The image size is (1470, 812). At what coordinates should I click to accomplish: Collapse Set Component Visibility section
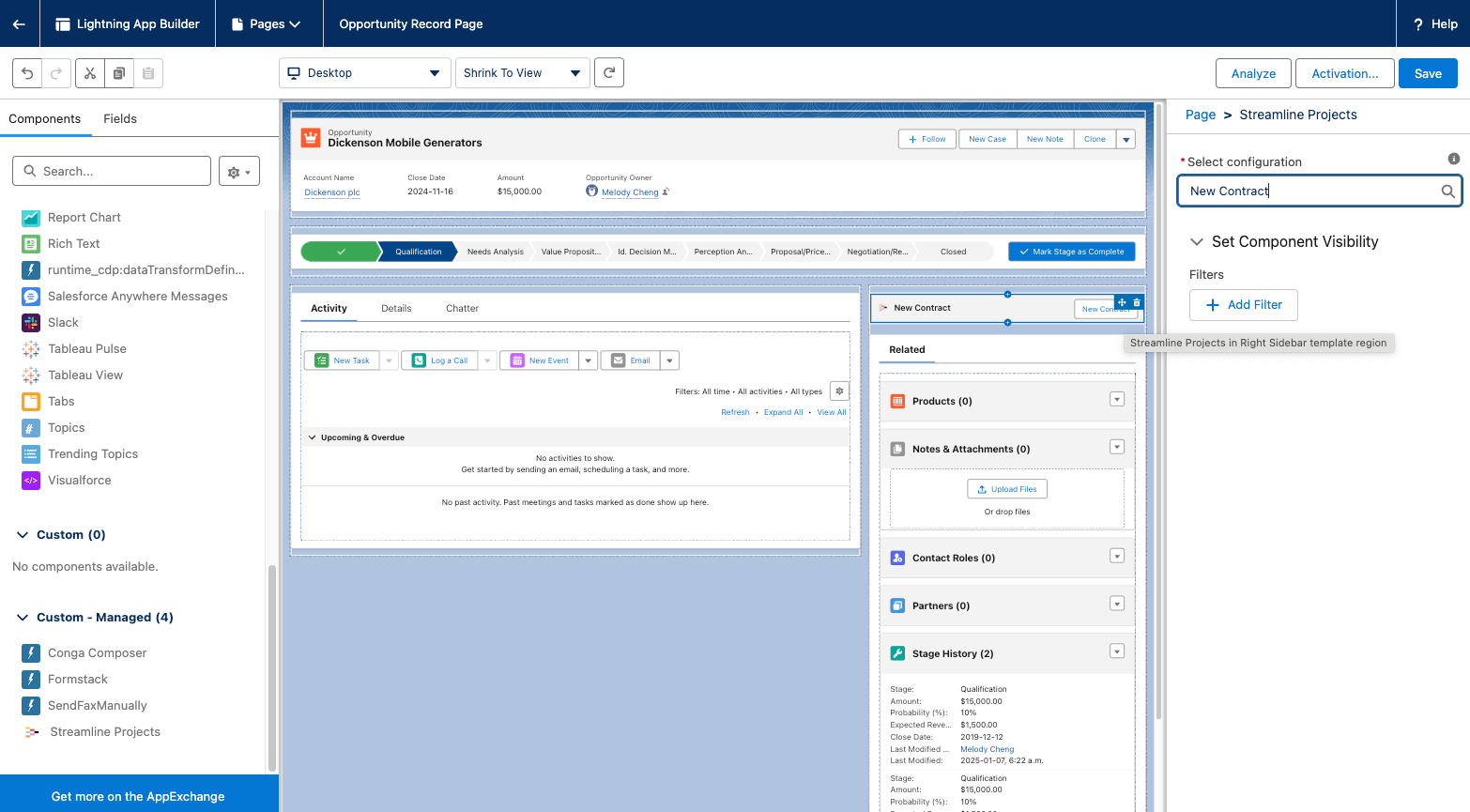pos(1197,241)
